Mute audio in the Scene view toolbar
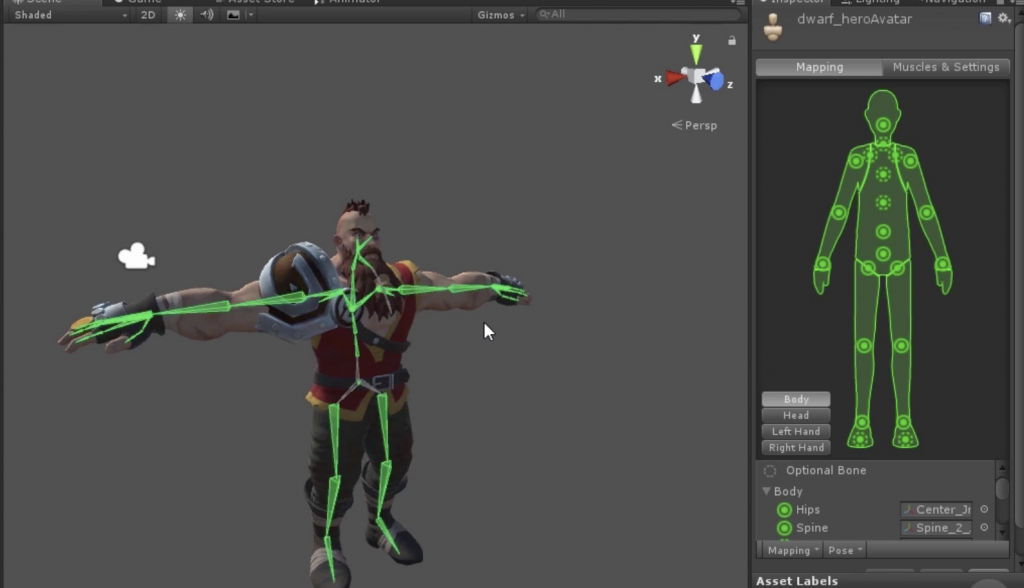Screen dimensions: 1024x588 207,15
